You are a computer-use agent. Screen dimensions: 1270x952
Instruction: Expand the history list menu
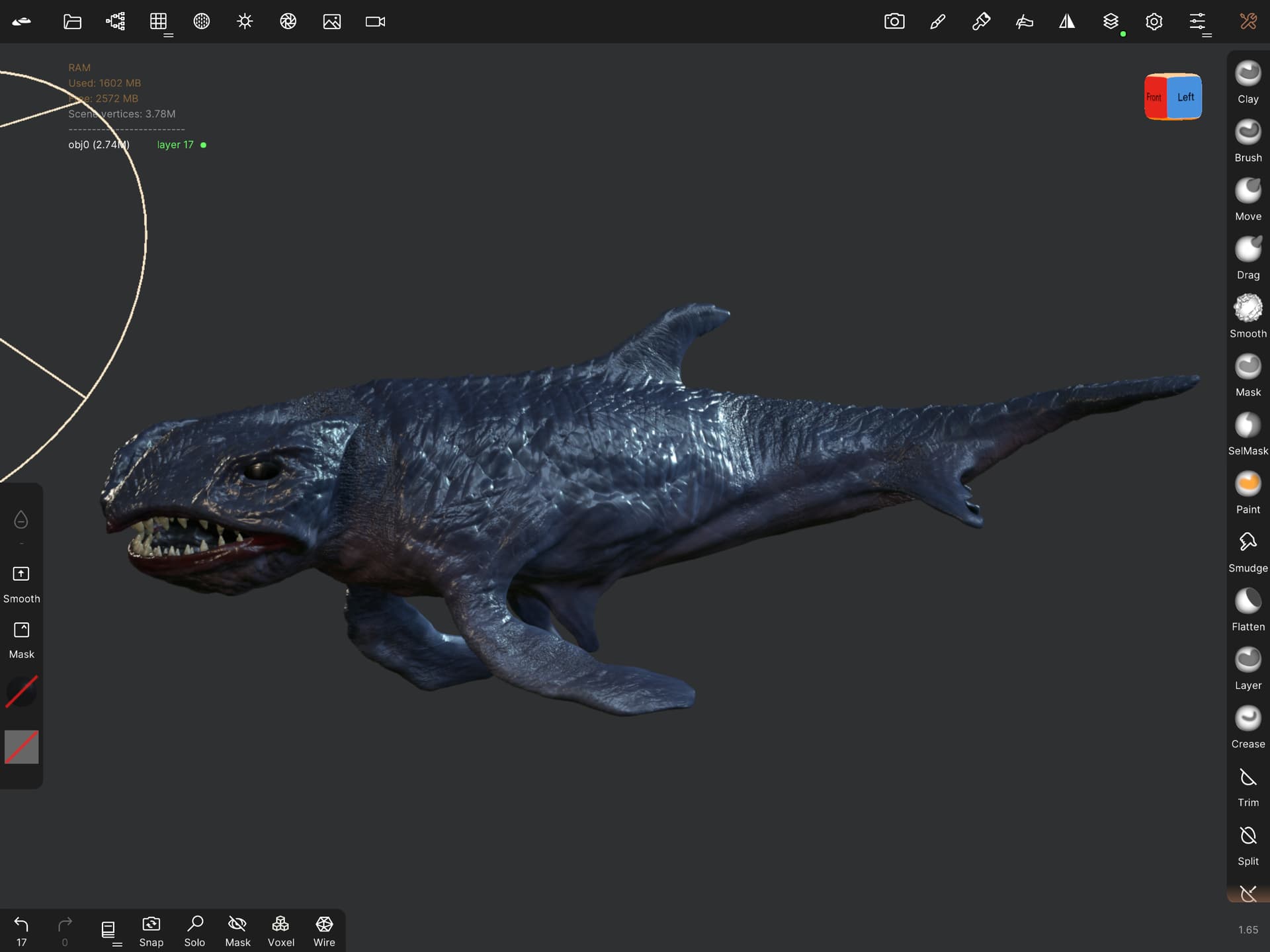pyautogui.click(x=108, y=931)
